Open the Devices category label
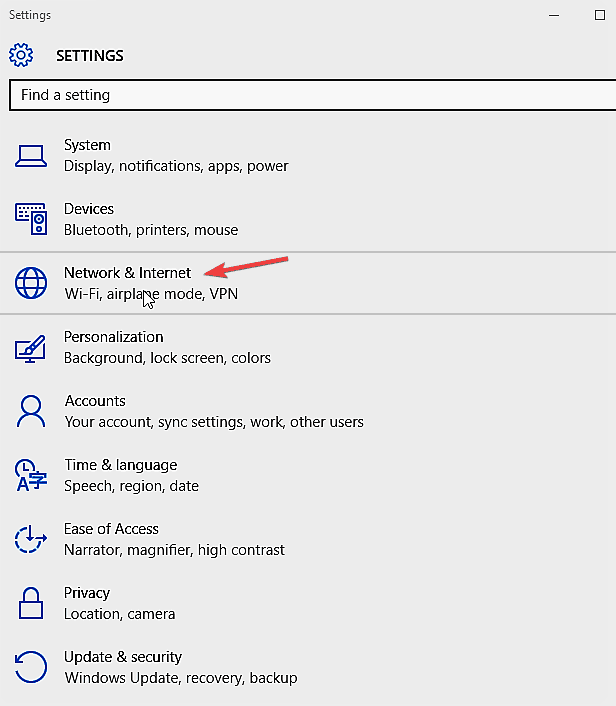Screen dimensions: 616x706 click(x=89, y=209)
